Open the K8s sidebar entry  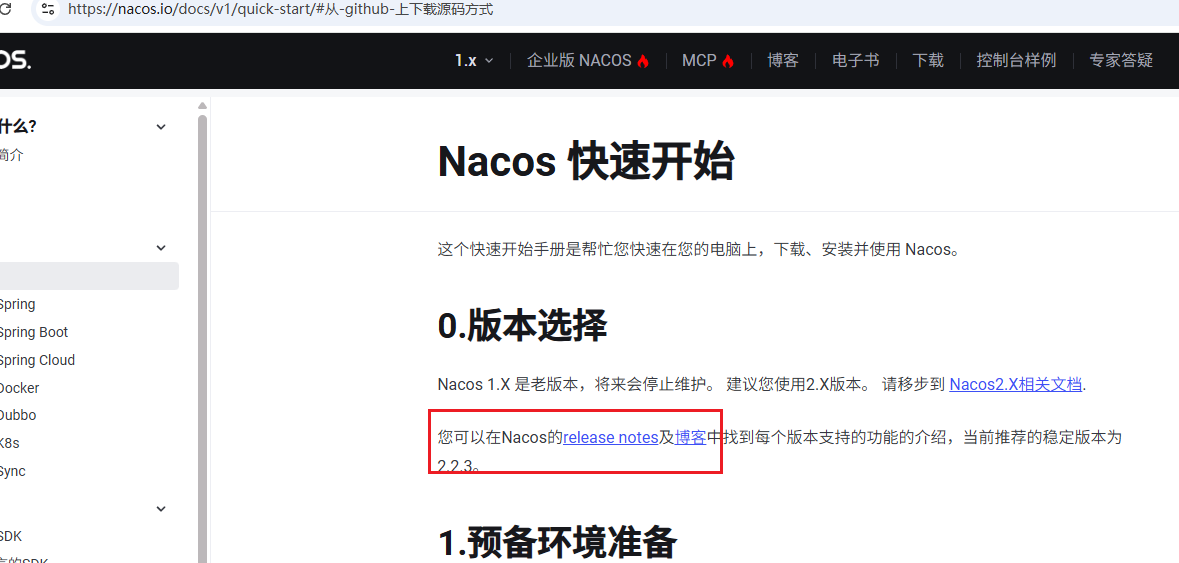10,443
